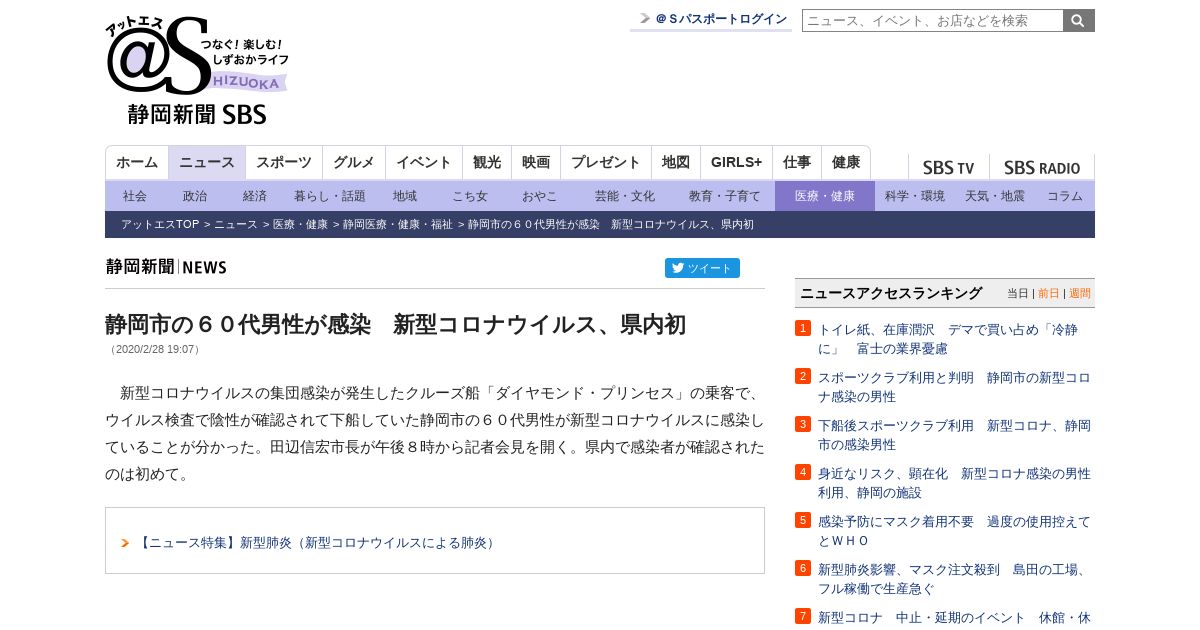The image size is (1200, 630).
Task: Open the コラム submenu item
Action: tap(1065, 196)
